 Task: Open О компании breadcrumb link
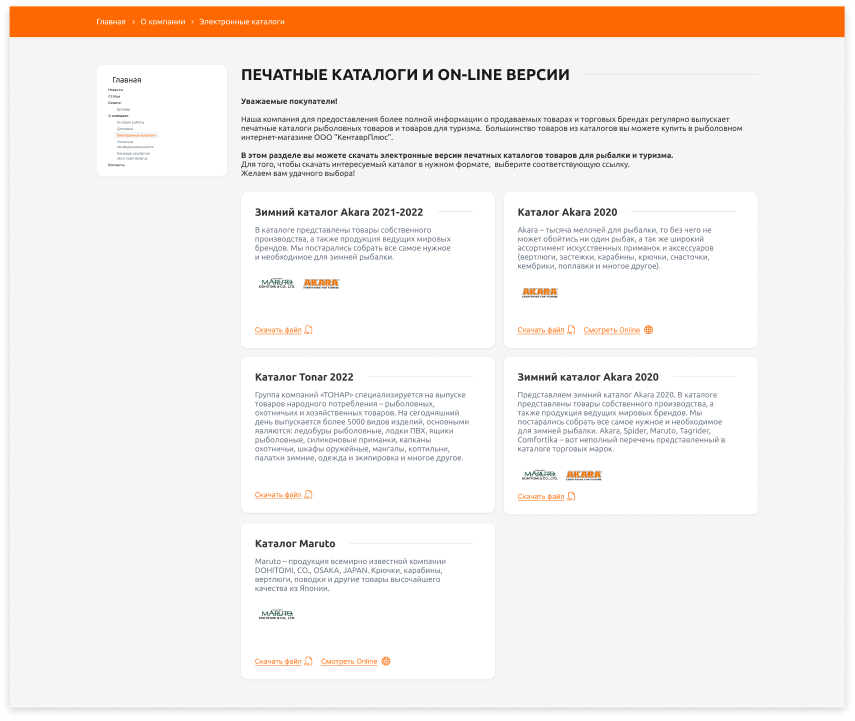coord(162,21)
